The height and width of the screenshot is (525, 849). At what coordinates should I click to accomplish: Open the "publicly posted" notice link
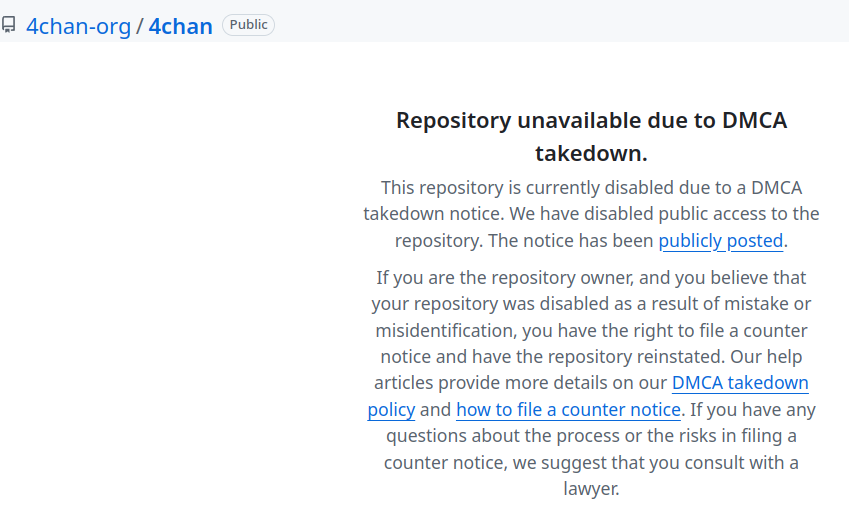coord(720,241)
